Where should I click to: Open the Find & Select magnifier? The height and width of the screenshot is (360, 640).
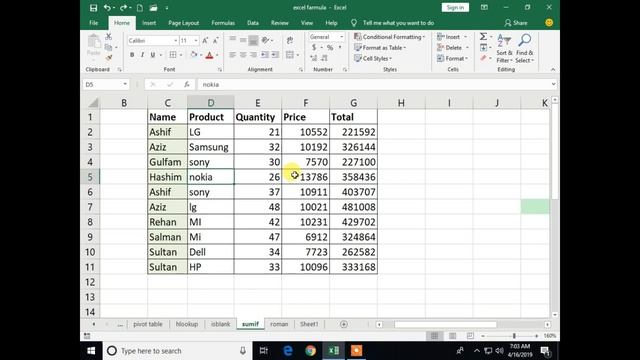[x=524, y=48]
